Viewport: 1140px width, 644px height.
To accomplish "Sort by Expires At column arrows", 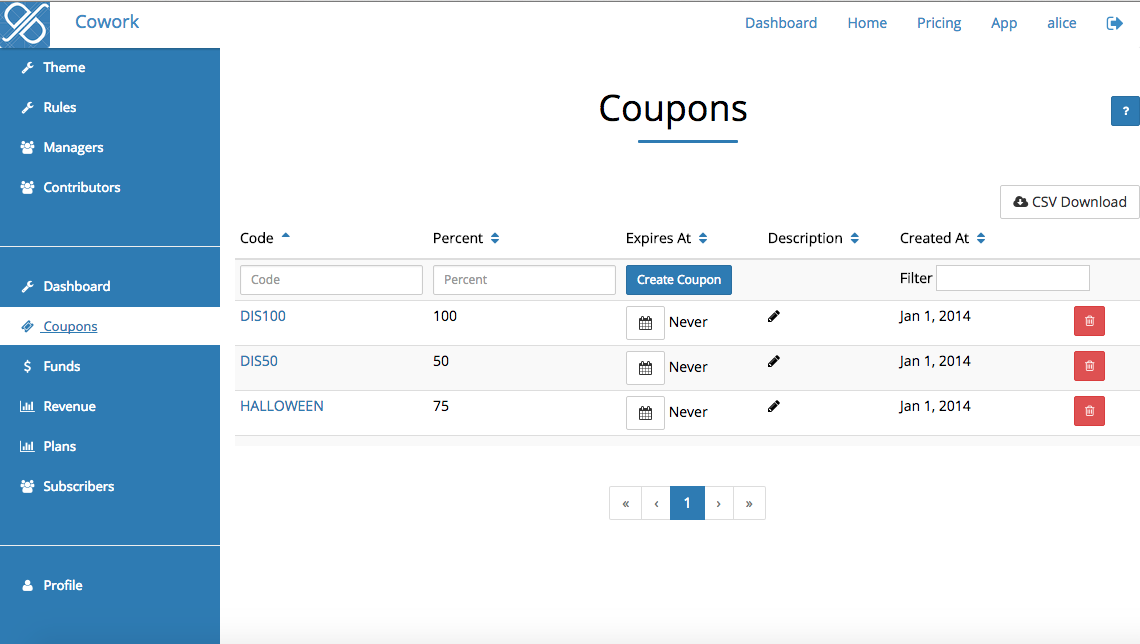I will point(703,238).
